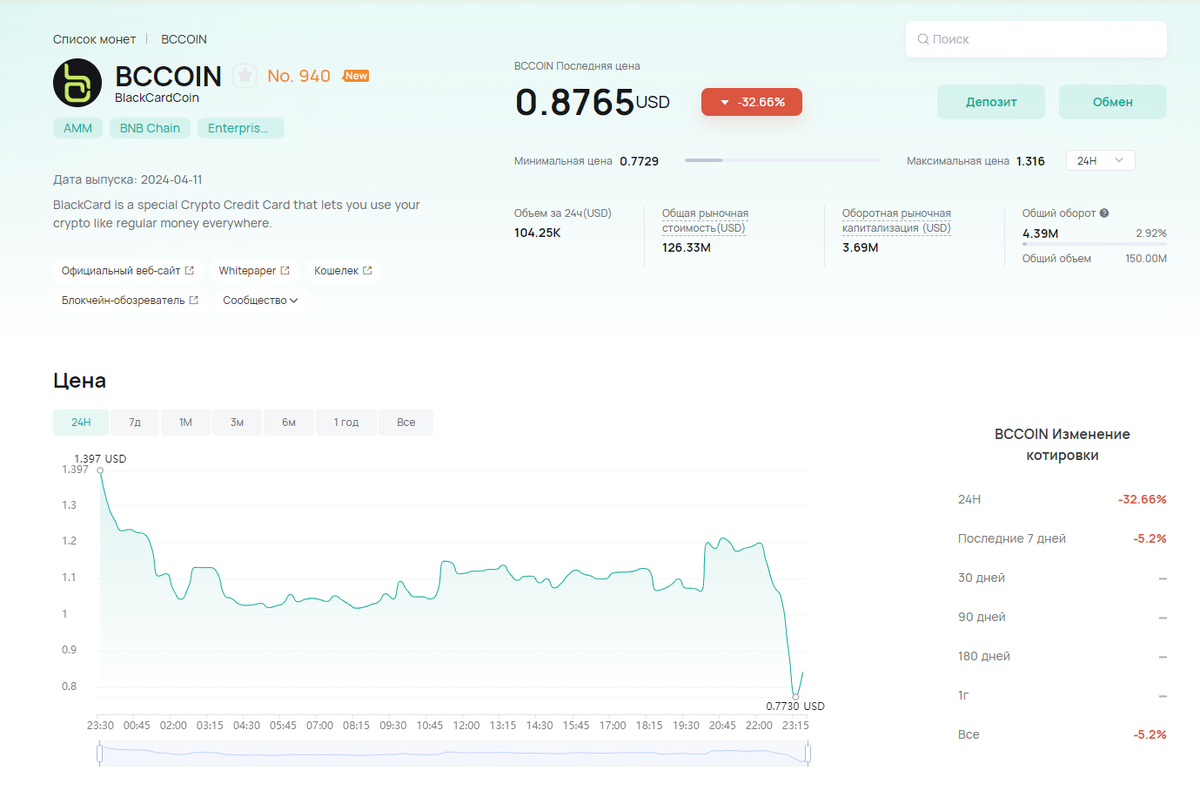Image resolution: width=1200 pixels, height=798 pixels.
Task: Click the 126.33M market value
Action: (686, 247)
